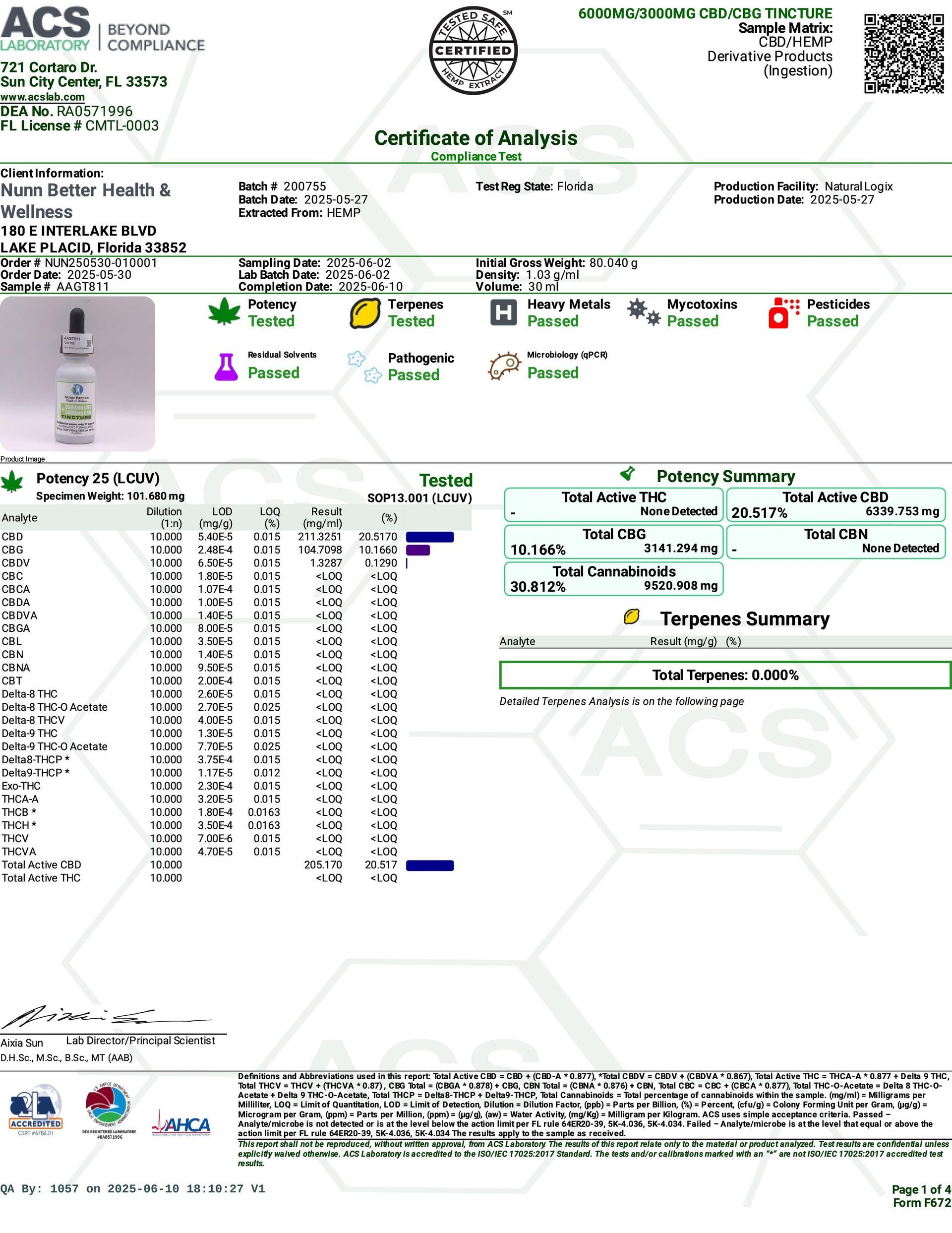Click the Page 1 of 4 text
This screenshot has width=952, height=1233.
(921, 1189)
